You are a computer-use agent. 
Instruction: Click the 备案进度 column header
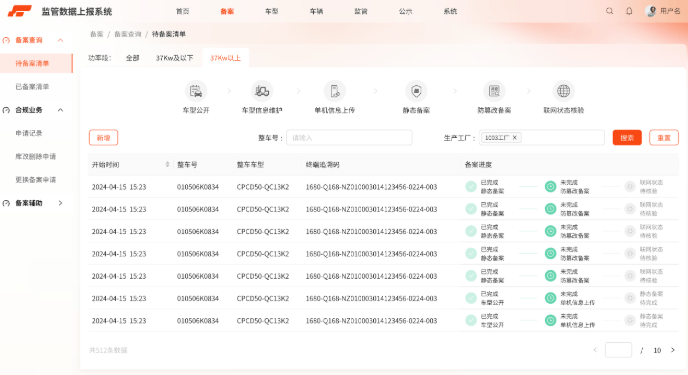point(478,165)
